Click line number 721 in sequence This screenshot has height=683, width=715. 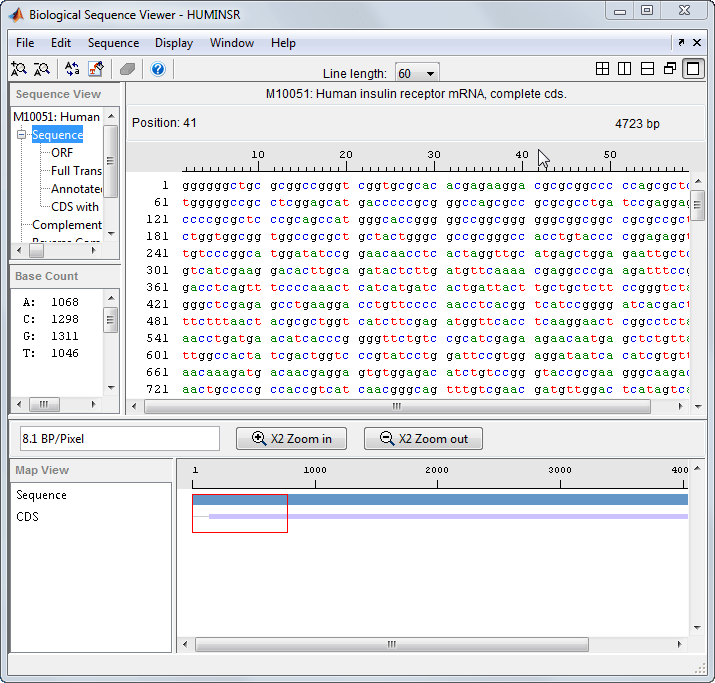point(157,389)
